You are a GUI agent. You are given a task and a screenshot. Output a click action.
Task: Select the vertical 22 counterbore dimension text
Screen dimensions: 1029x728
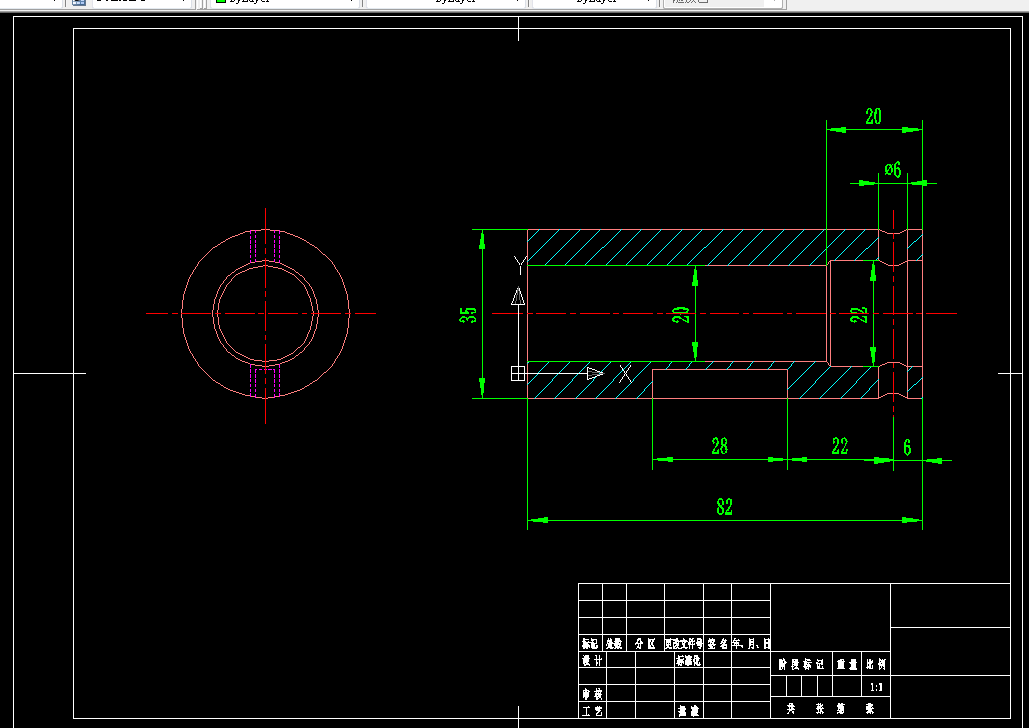click(859, 314)
